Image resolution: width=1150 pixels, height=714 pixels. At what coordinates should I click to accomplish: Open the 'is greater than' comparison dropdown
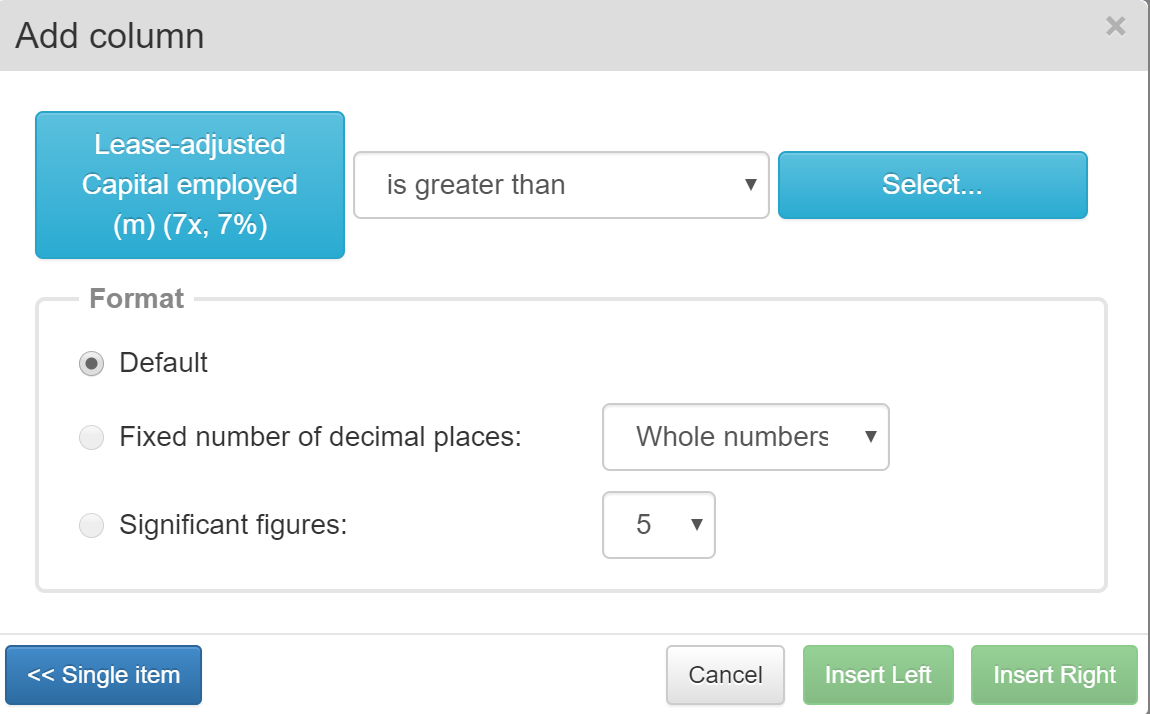(561, 185)
